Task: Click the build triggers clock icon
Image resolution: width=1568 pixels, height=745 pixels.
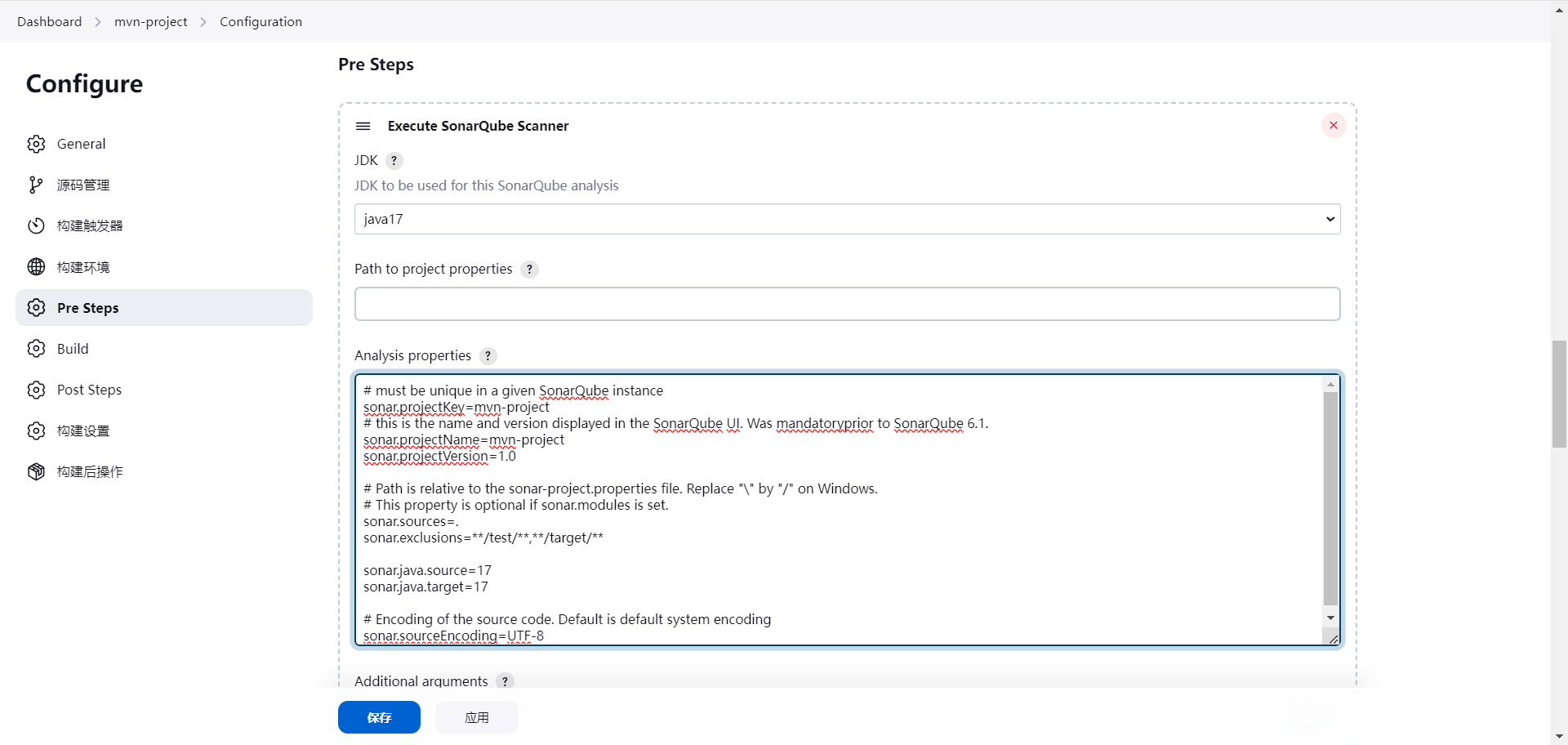Action: (x=36, y=225)
